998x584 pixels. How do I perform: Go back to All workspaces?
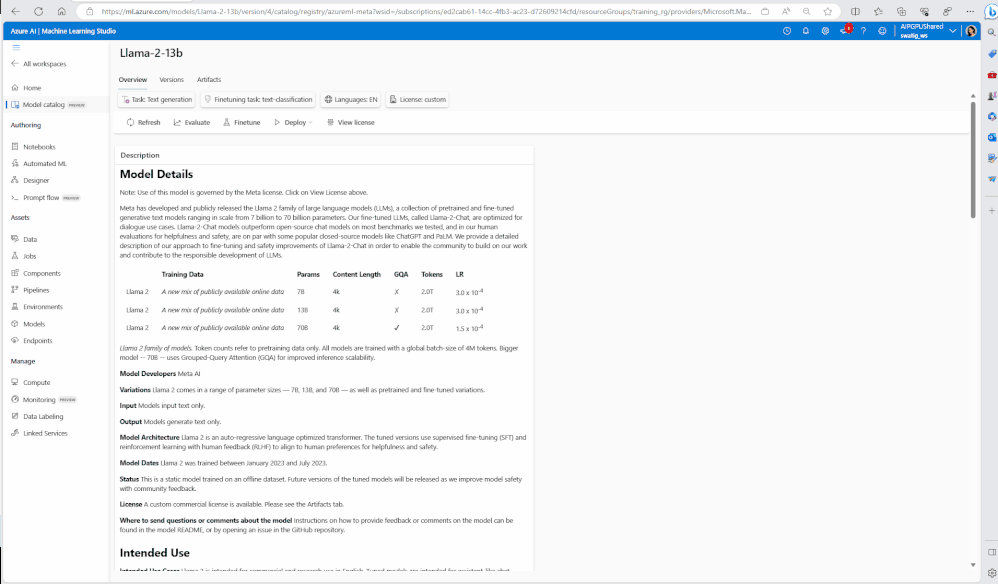click(x=39, y=64)
